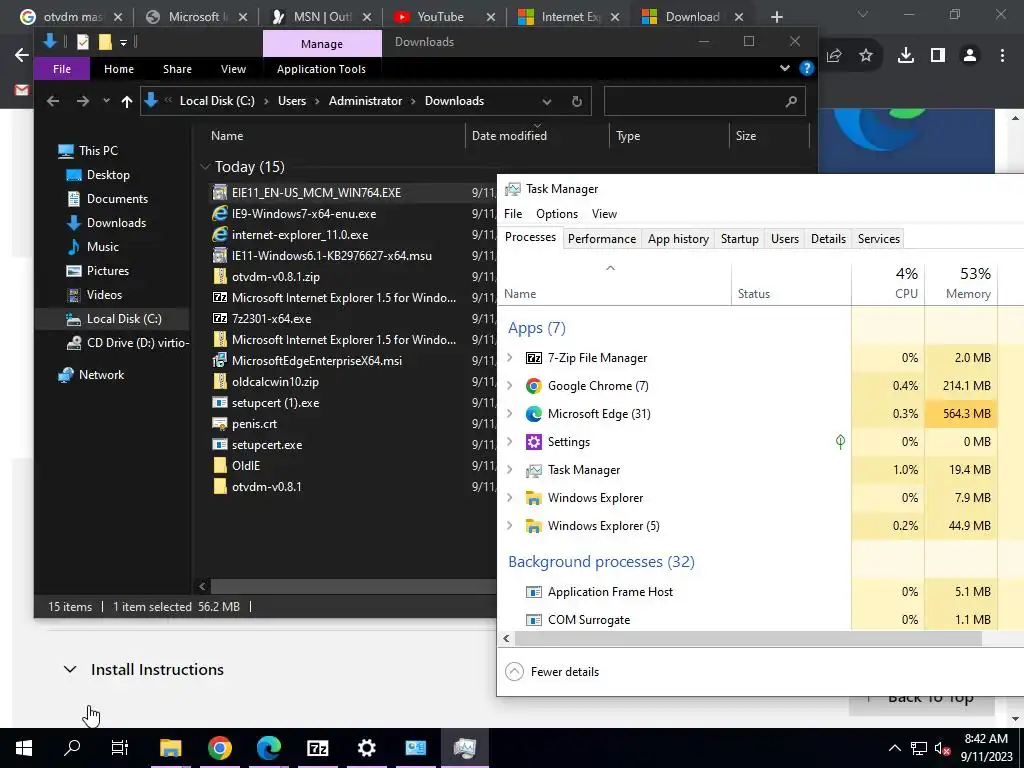Open a new Chrome tab

coord(776,17)
